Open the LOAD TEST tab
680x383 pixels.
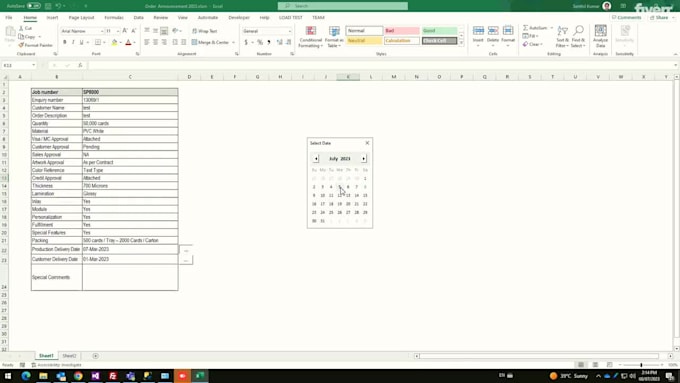(x=291, y=18)
